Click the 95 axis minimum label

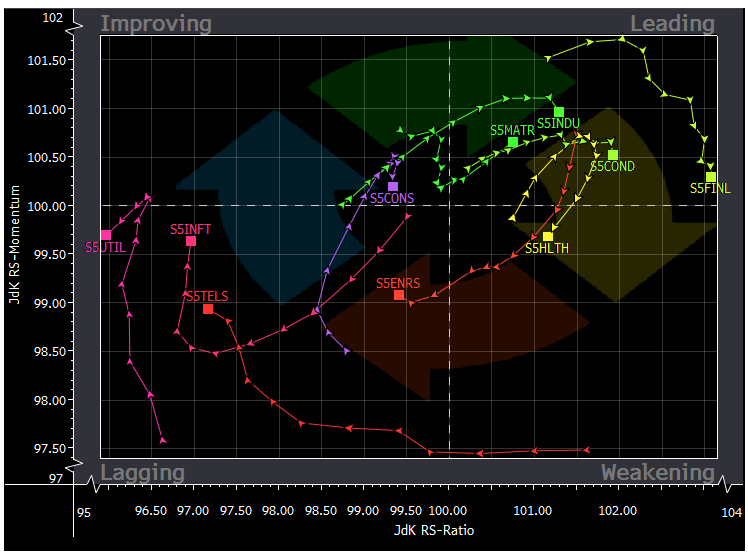pyautogui.click(x=83, y=513)
